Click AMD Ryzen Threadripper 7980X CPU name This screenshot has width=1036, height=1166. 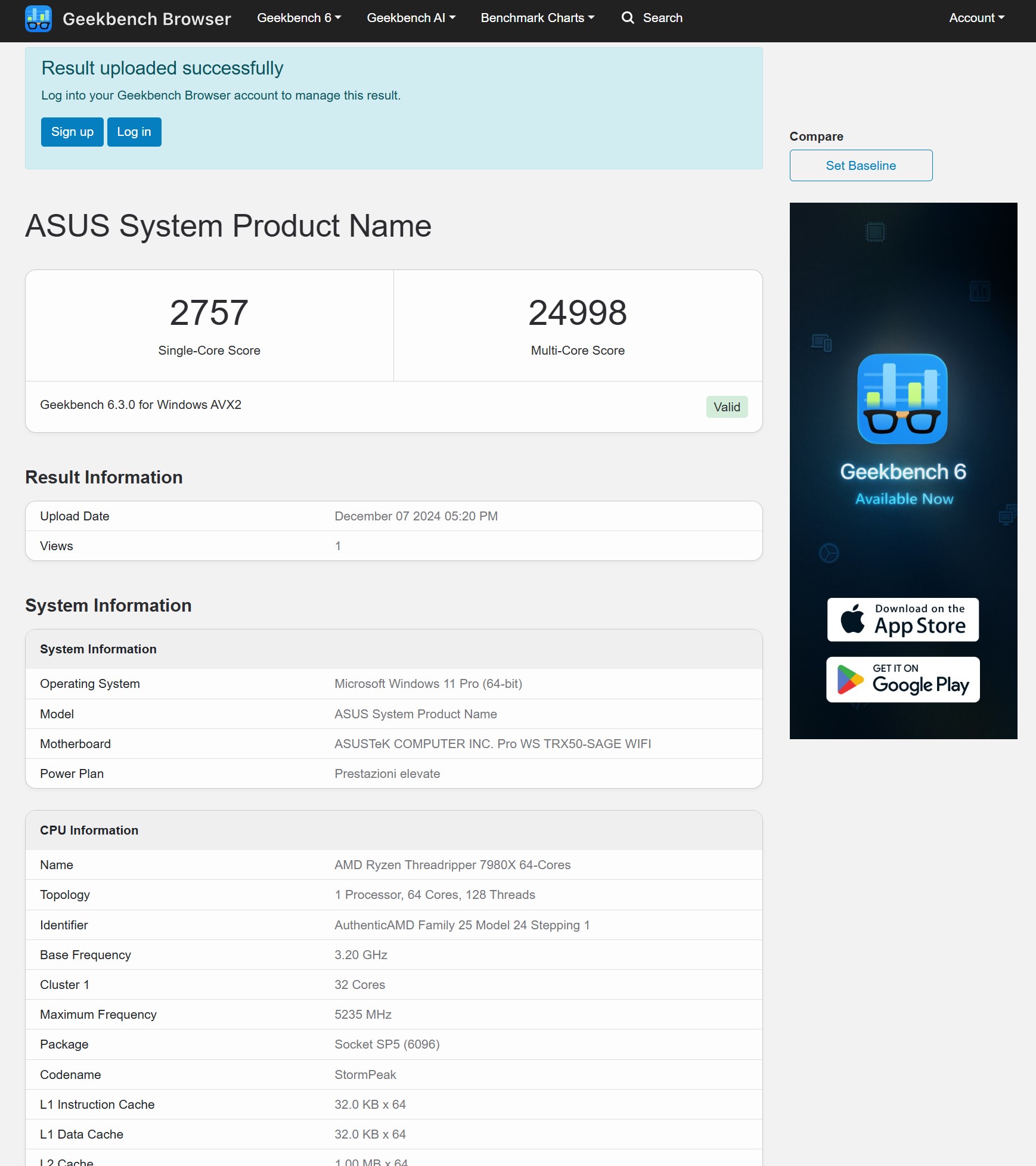pyautogui.click(x=452, y=865)
